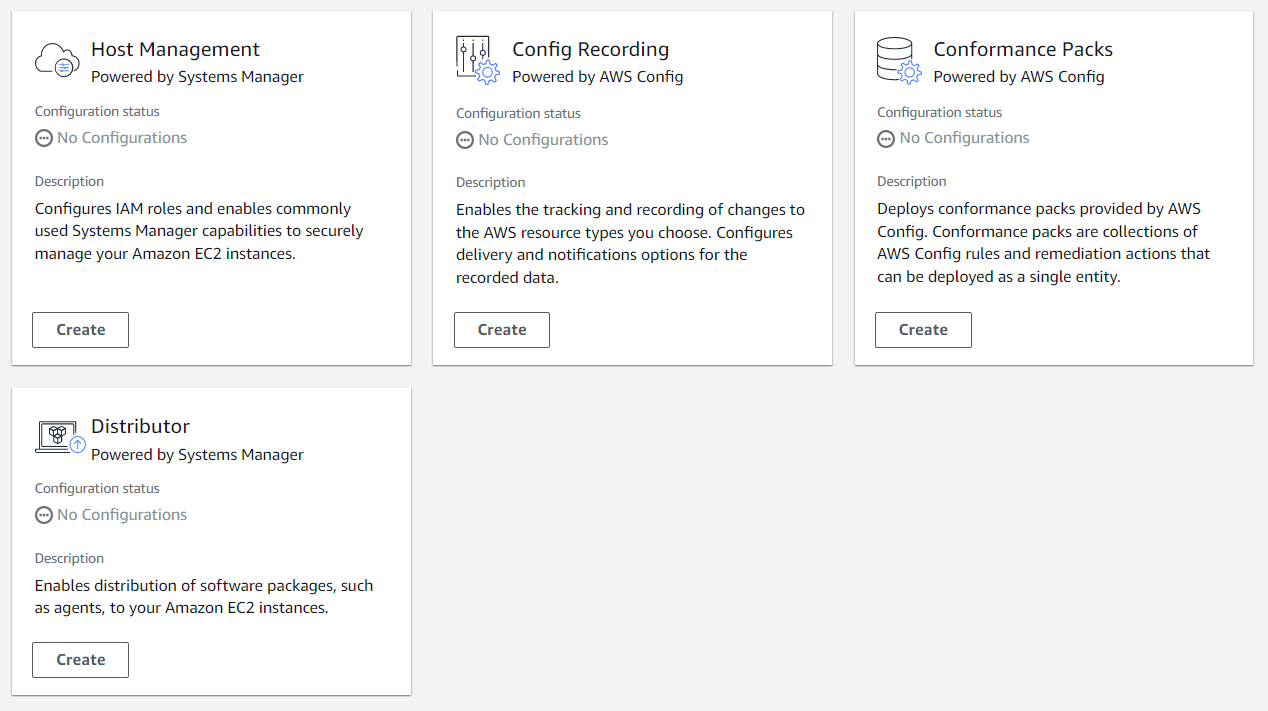This screenshot has width=1268, height=711.
Task: Click the Conformance Packs description paragraph
Action: 1043,243
